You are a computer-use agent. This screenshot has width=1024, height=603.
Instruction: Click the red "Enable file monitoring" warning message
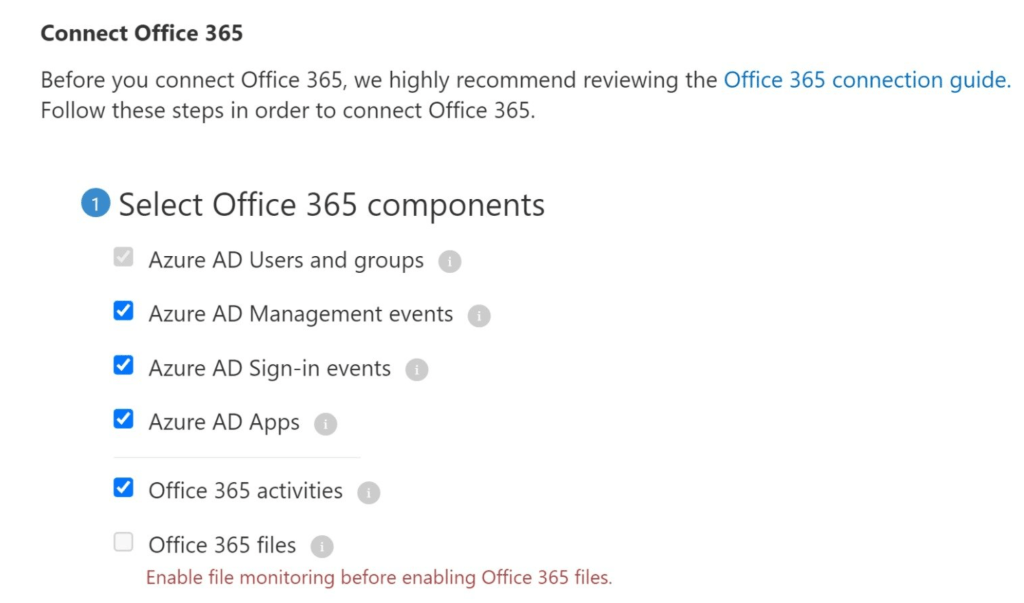[x=378, y=577]
